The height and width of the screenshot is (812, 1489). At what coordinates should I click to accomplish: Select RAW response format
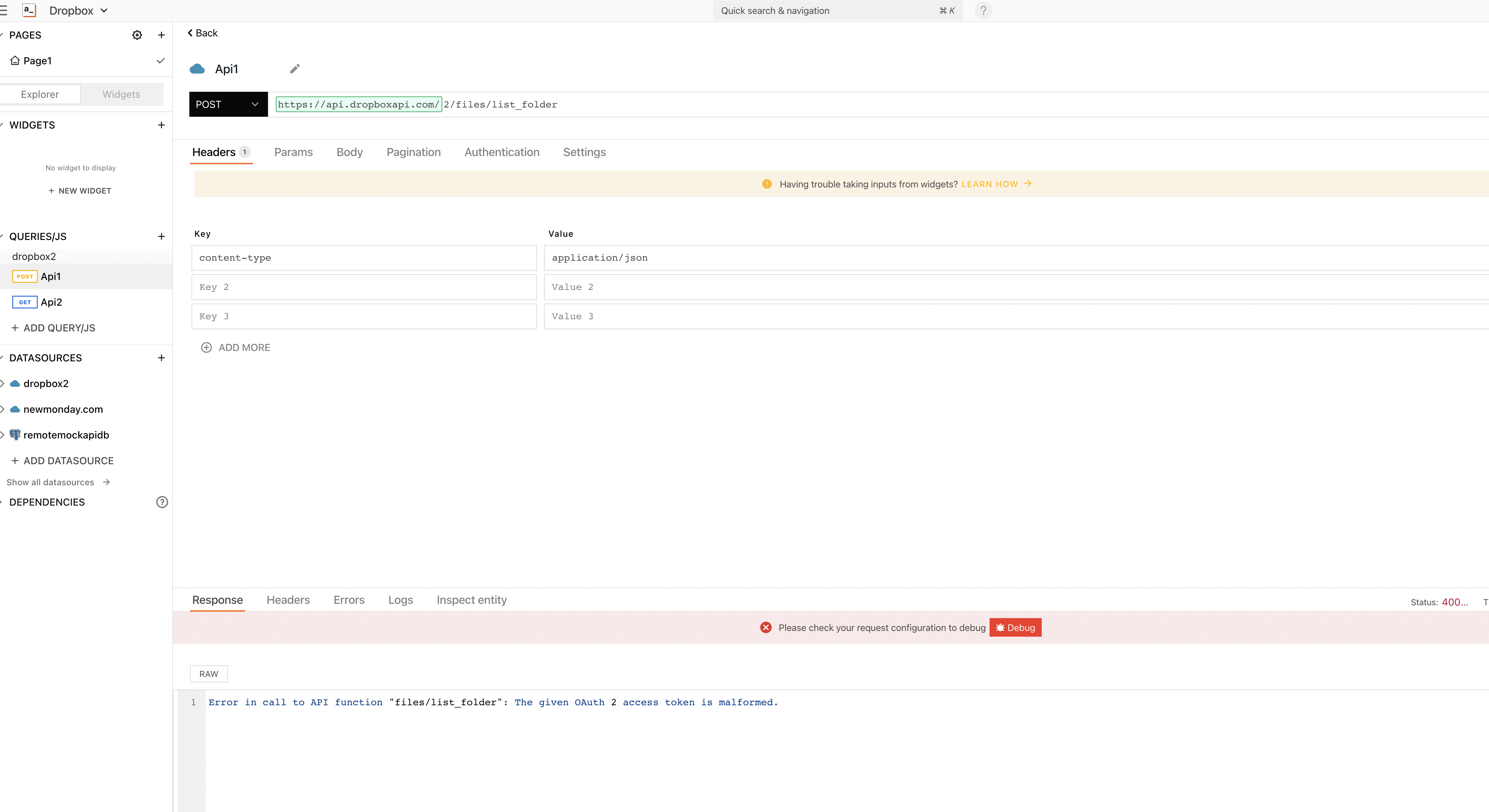click(x=209, y=674)
